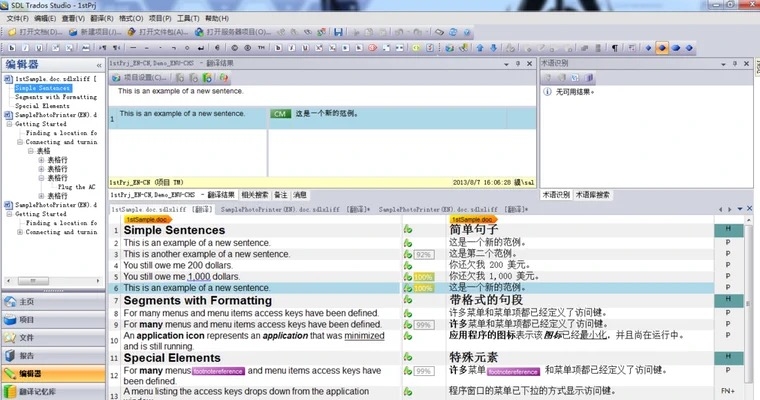Switch to 术语库搜索 tab
The image size is (760, 400).
[x=592, y=195]
